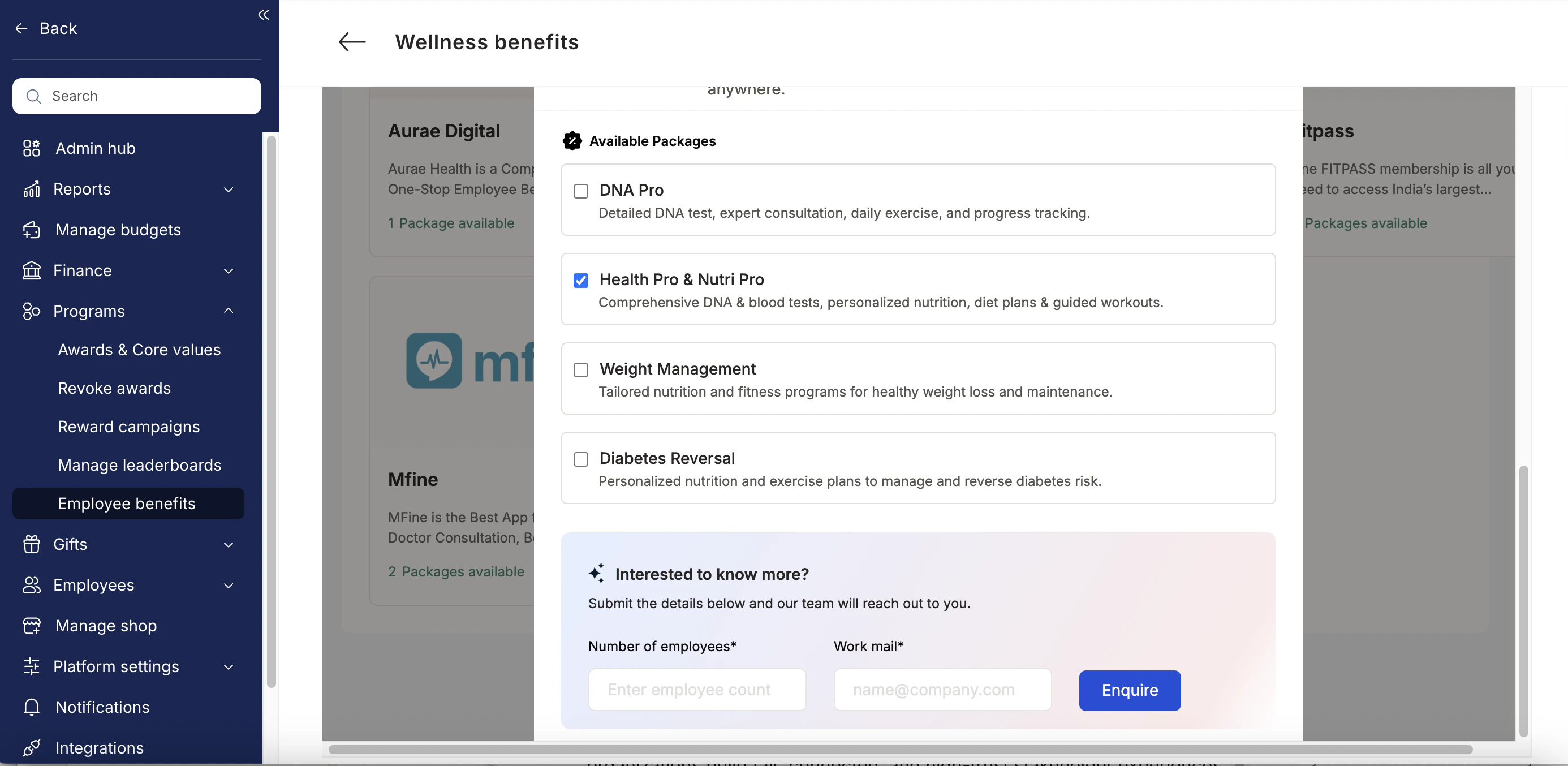Open Awards & Core values
The height and width of the screenshot is (766, 1568).
pos(139,350)
